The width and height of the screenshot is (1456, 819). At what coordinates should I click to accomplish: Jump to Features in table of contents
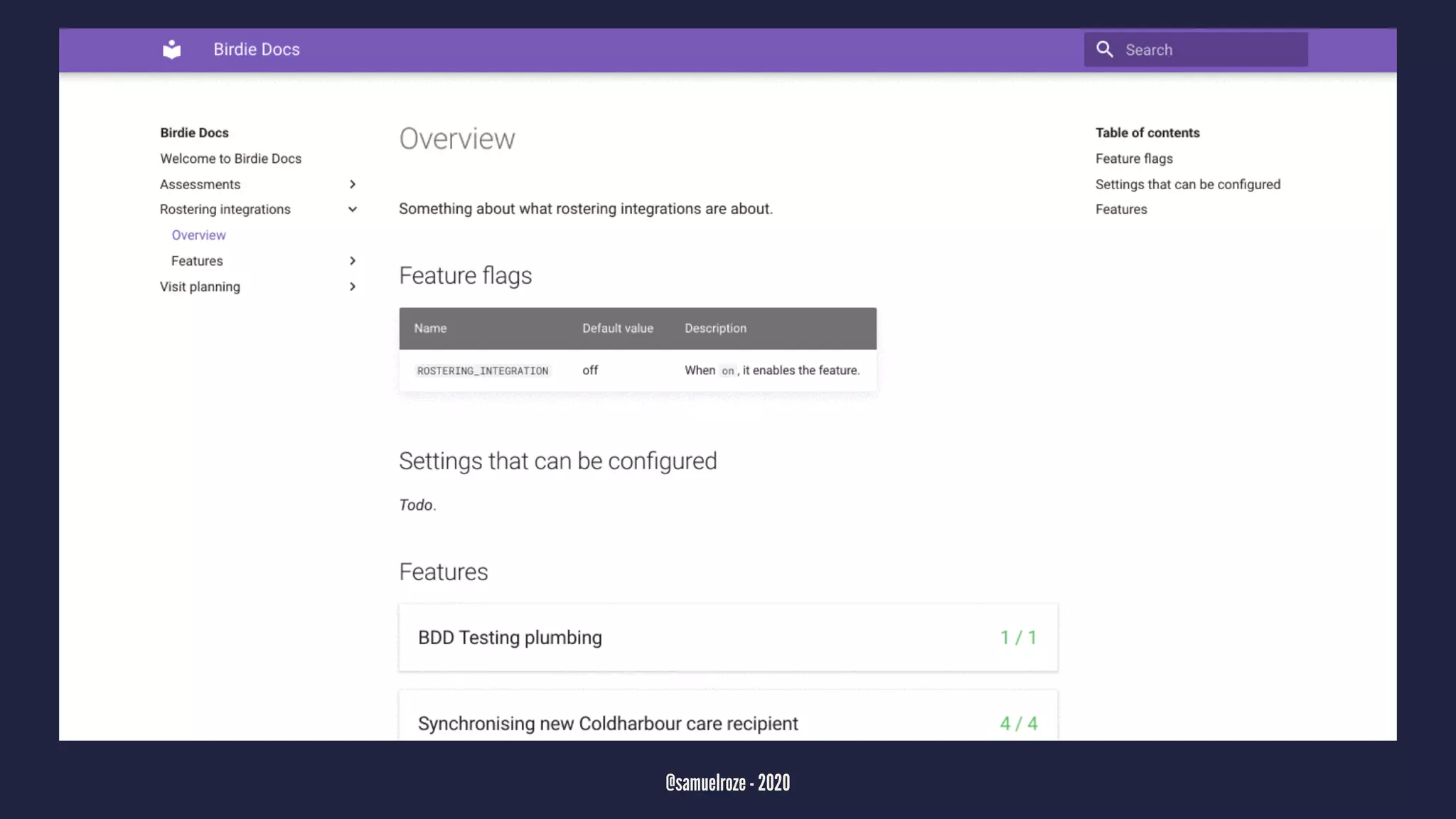pos(1121,209)
